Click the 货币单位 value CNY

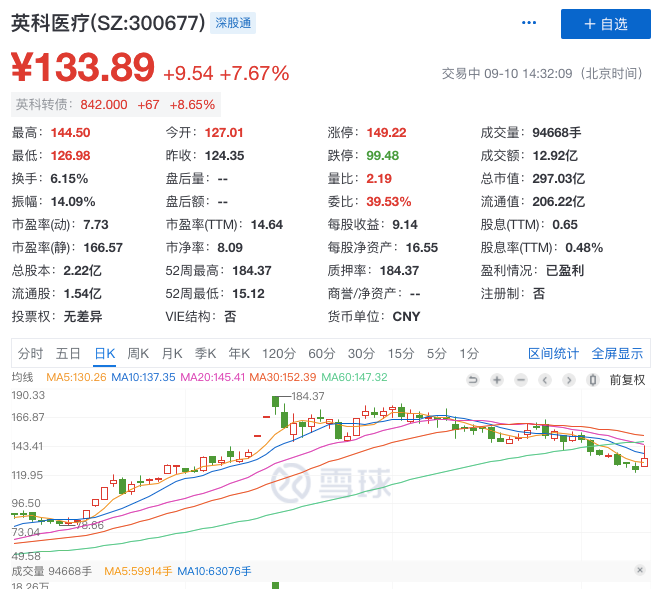[406, 316]
